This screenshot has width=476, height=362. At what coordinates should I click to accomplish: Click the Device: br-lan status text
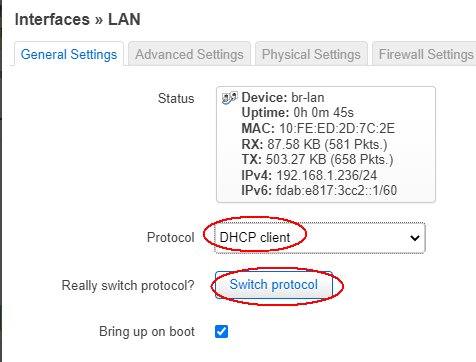pos(283,98)
